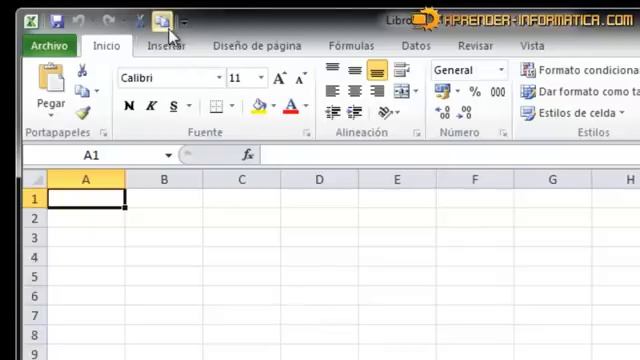
Task: Open the Portapapeles dialog launcher
Action: point(103,133)
